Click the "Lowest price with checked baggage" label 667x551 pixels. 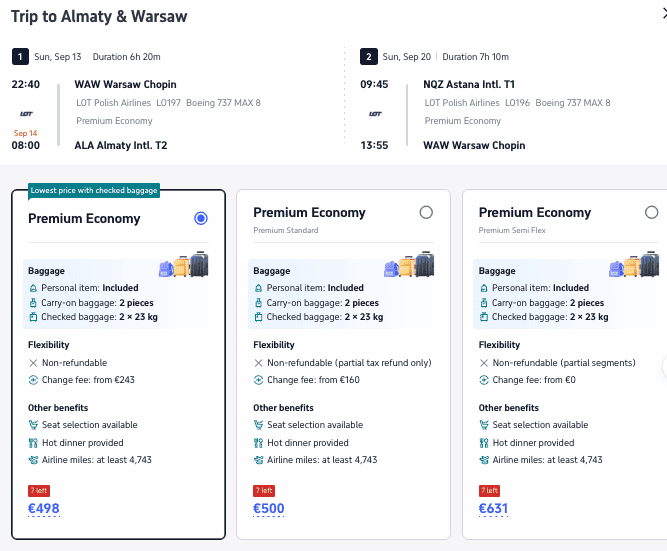[x=94, y=191]
